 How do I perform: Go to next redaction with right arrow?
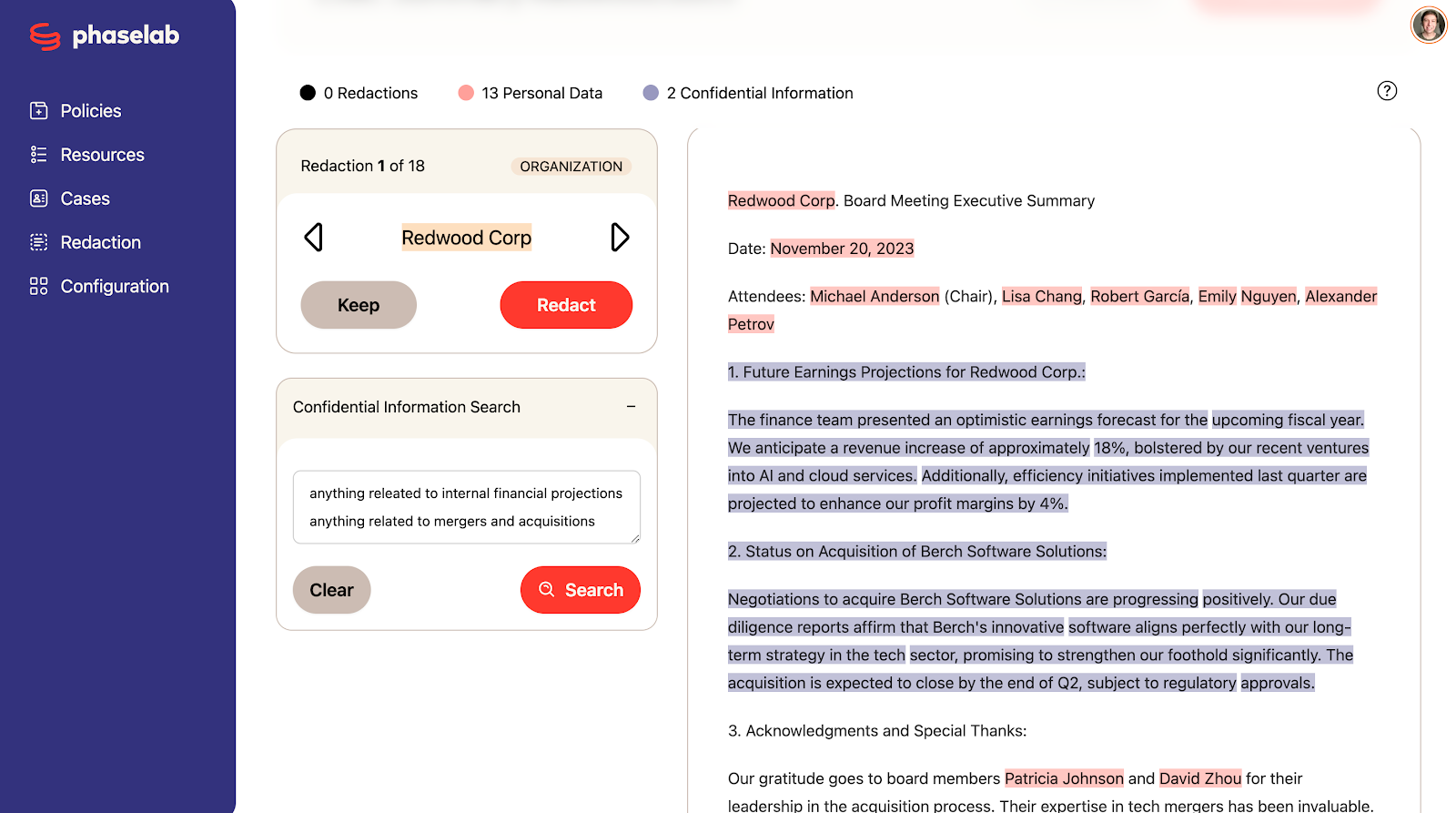coord(620,238)
